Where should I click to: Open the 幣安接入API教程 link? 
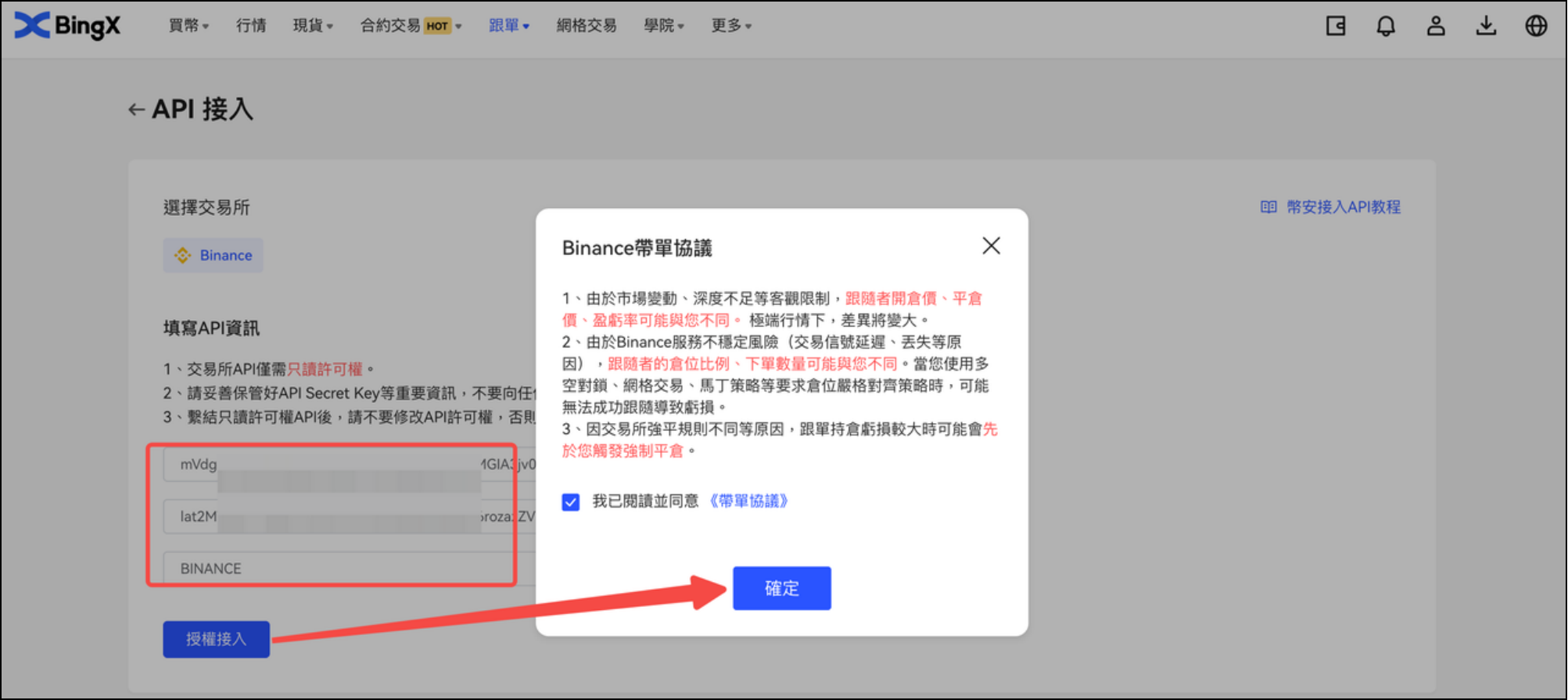click(x=1344, y=206)
